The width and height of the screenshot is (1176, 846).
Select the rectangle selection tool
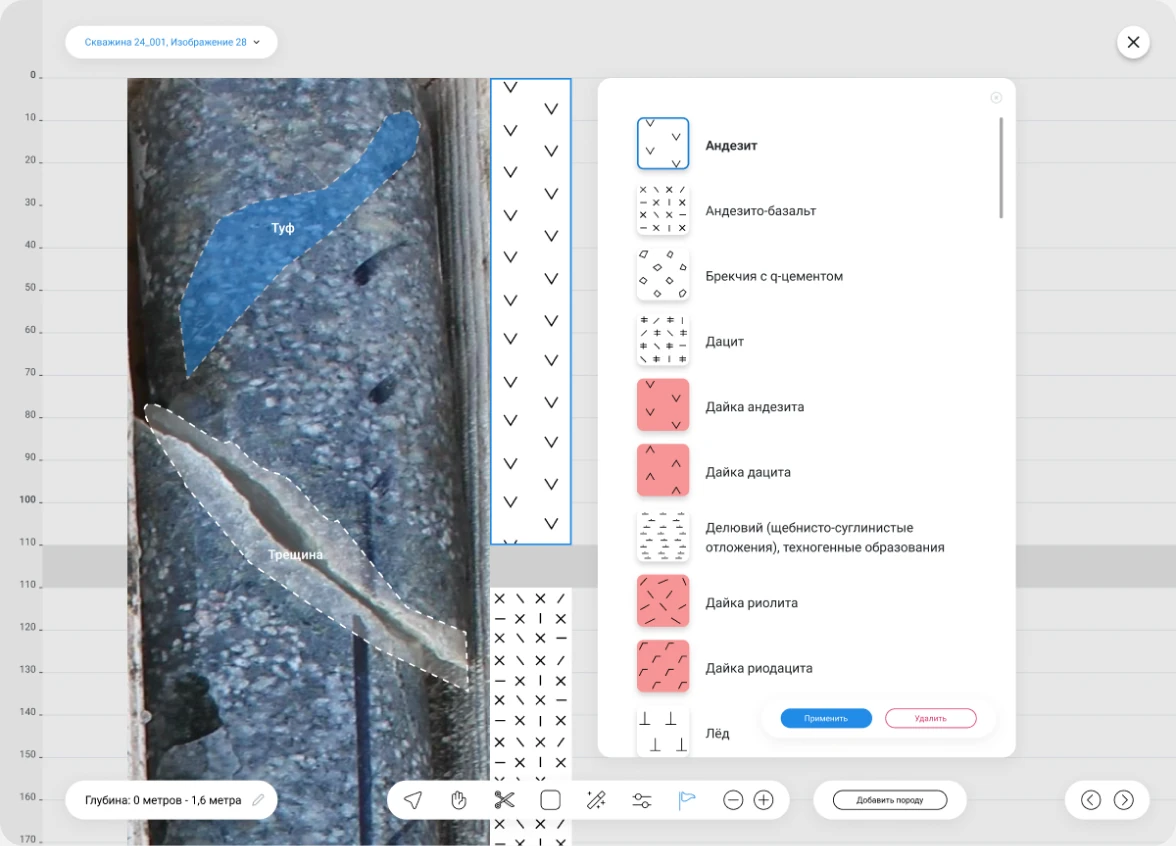550,800
